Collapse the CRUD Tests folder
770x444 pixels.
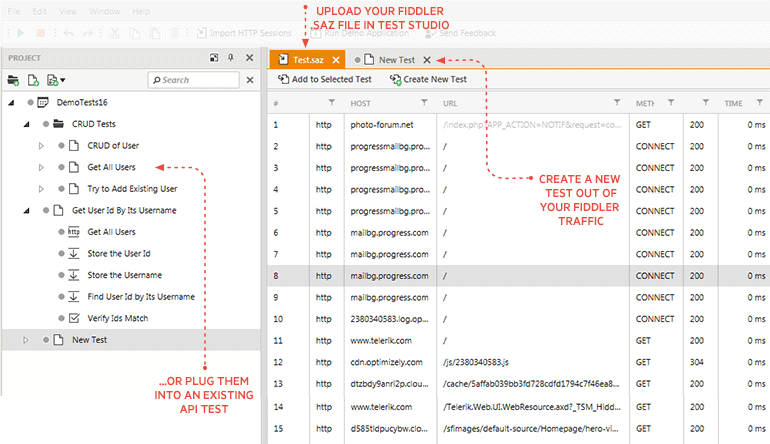click(x=27, y=124)
